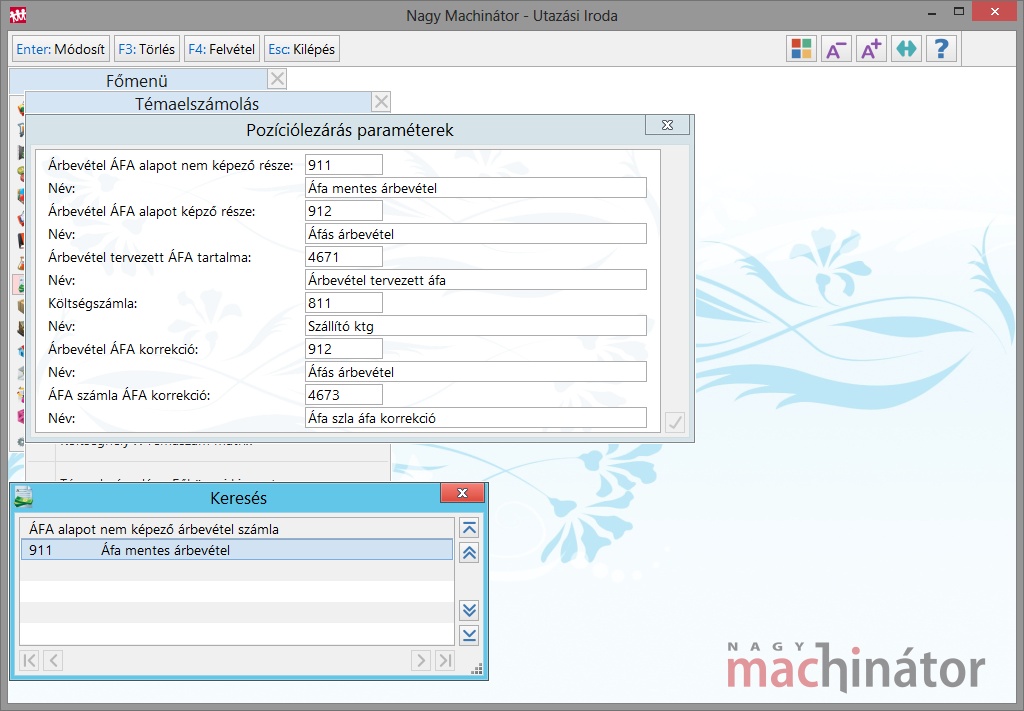Click the F3: Törlés button
The height and width of the screenshot is (711, 1024).
coord(147,49)
